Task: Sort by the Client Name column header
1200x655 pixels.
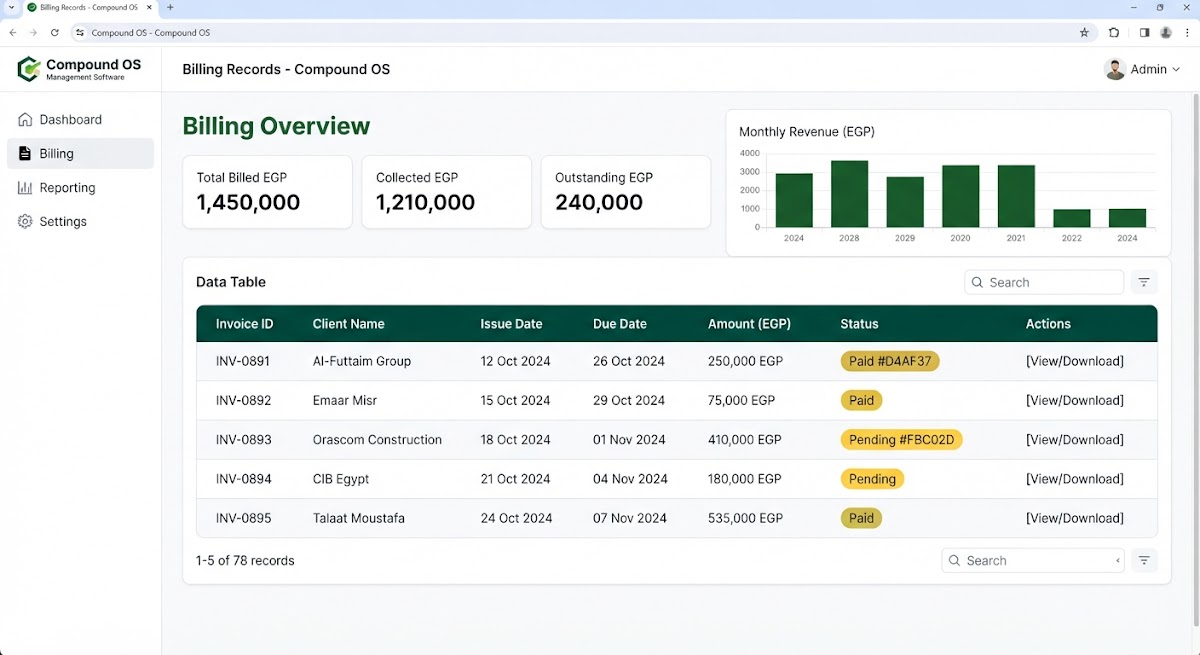Action: click(x=348, y=324)
